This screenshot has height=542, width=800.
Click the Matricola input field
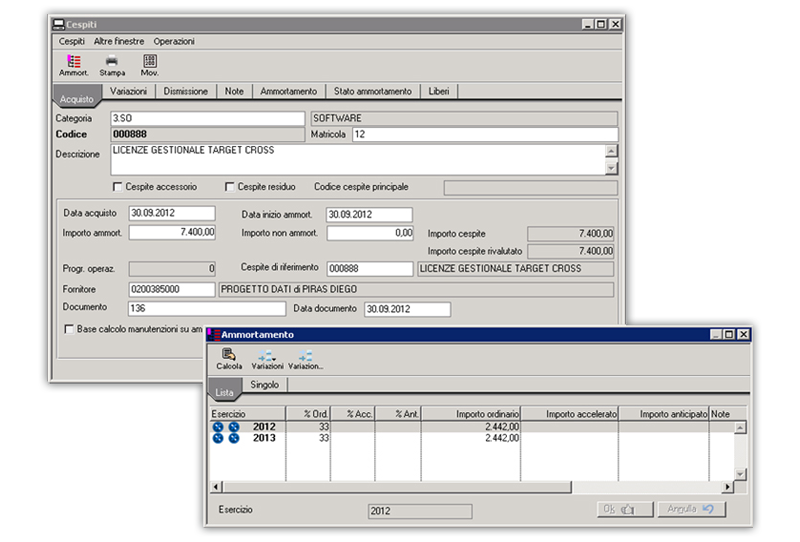[485, 134]
